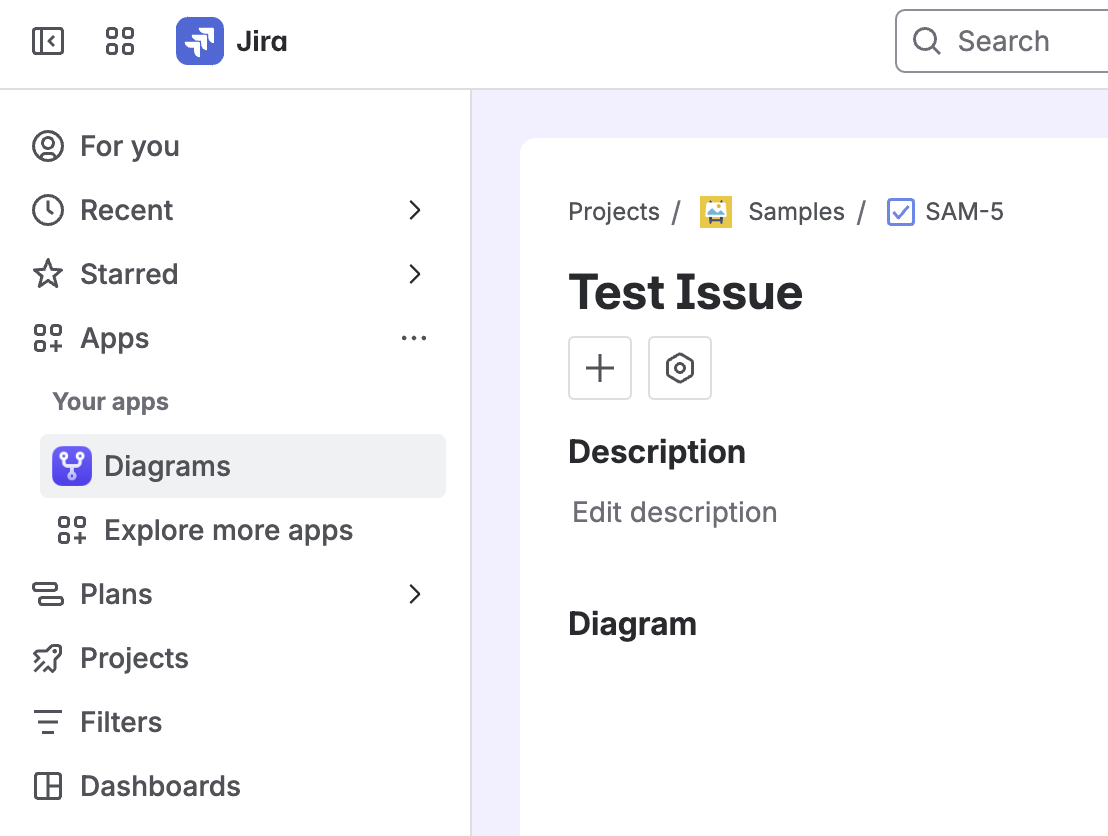The width and height of the screenshot is (1108, 836).
Task: Click the Samples project avatar icon
Action: [x=716, y=212]
